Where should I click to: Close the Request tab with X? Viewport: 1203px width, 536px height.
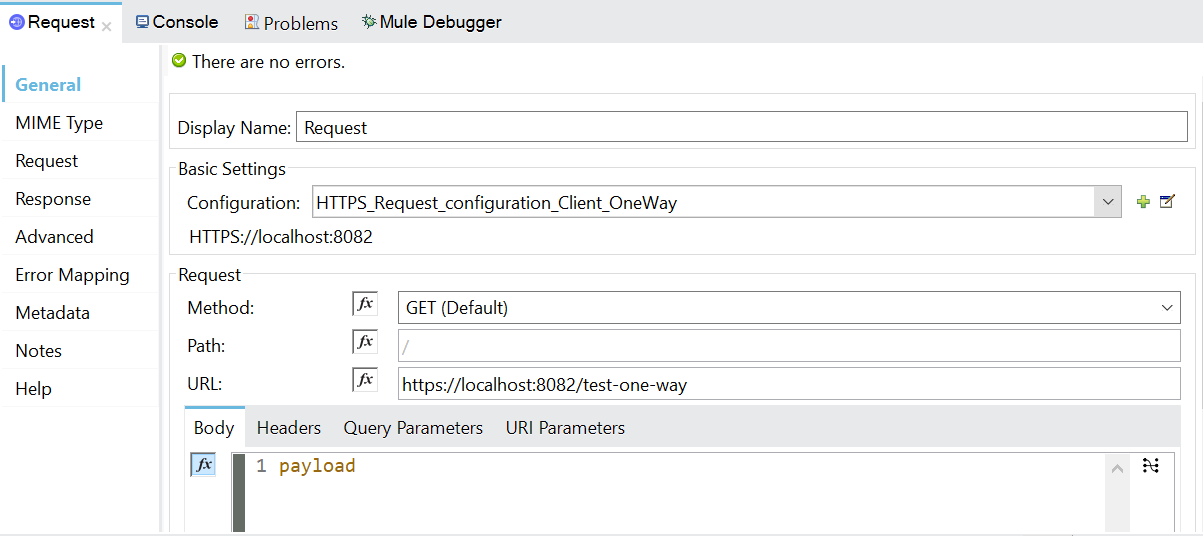pos(107,27)
